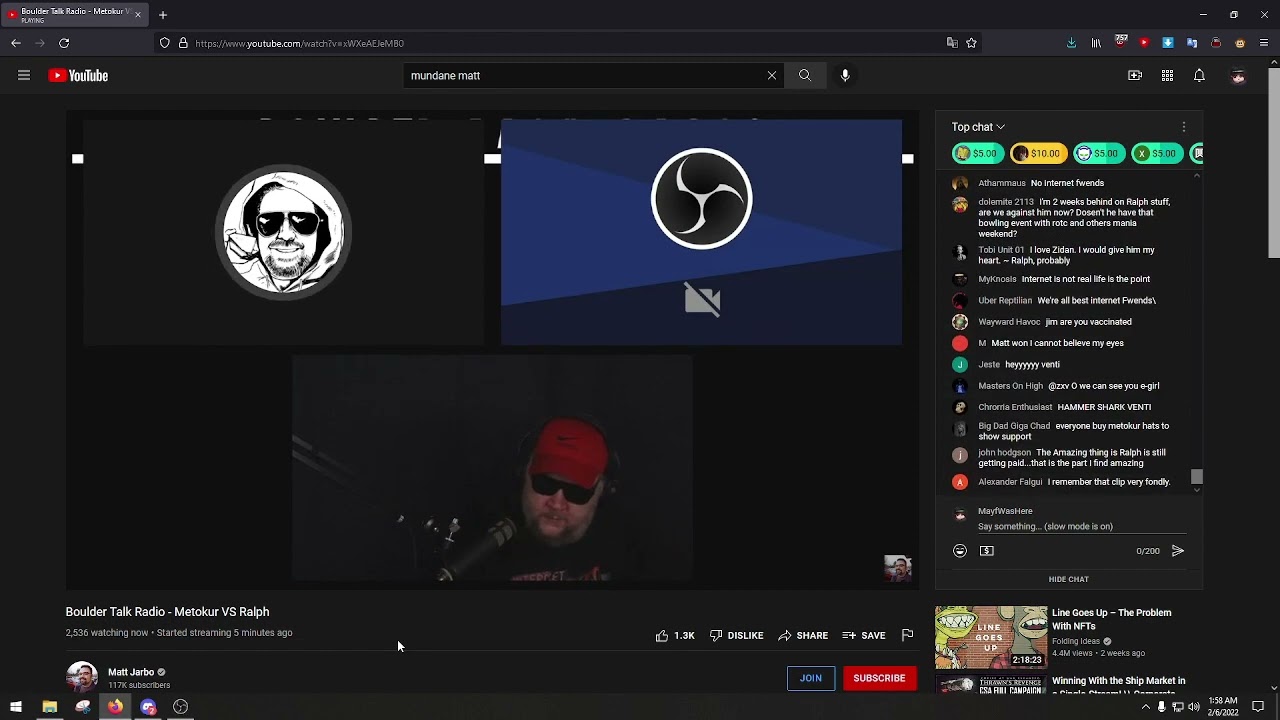Open Discord taskbar icon with badge
1280x720 pixels.
coord(148,707)
